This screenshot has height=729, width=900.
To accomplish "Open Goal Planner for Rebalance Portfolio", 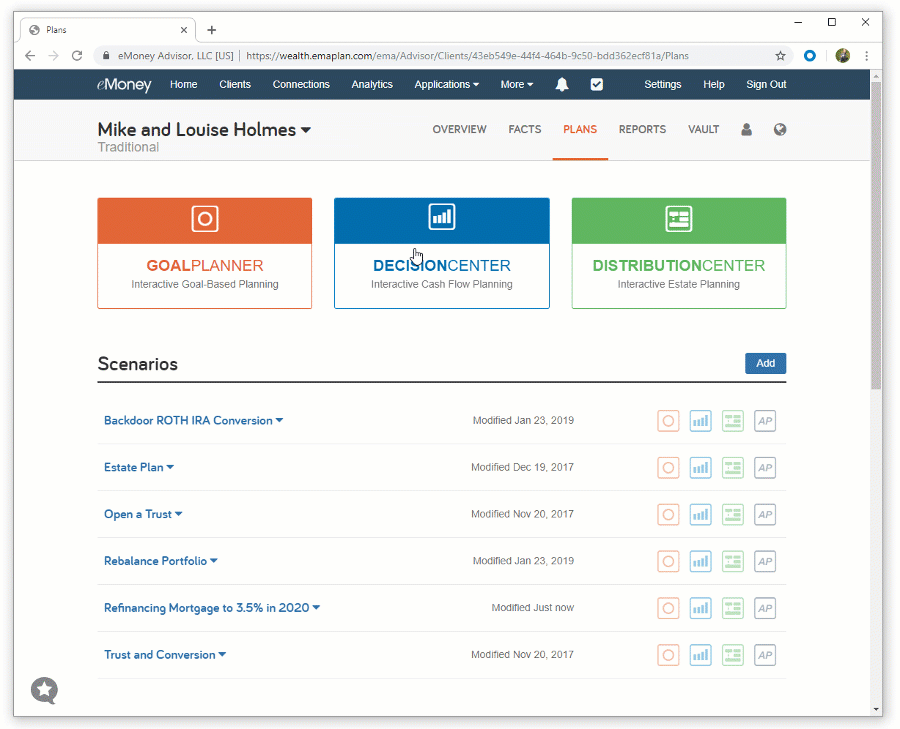I will tap(668, 561).
